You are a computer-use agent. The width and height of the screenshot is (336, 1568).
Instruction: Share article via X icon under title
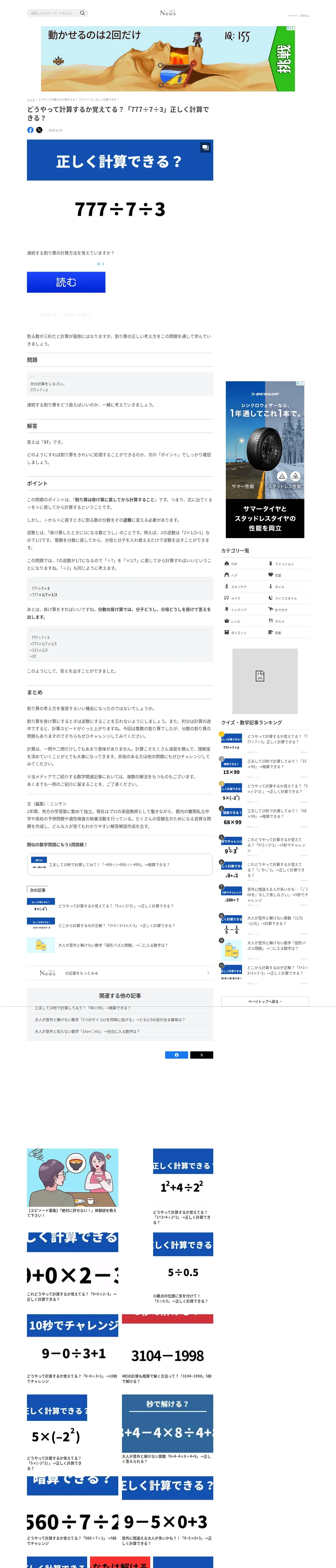coord(39,130)
